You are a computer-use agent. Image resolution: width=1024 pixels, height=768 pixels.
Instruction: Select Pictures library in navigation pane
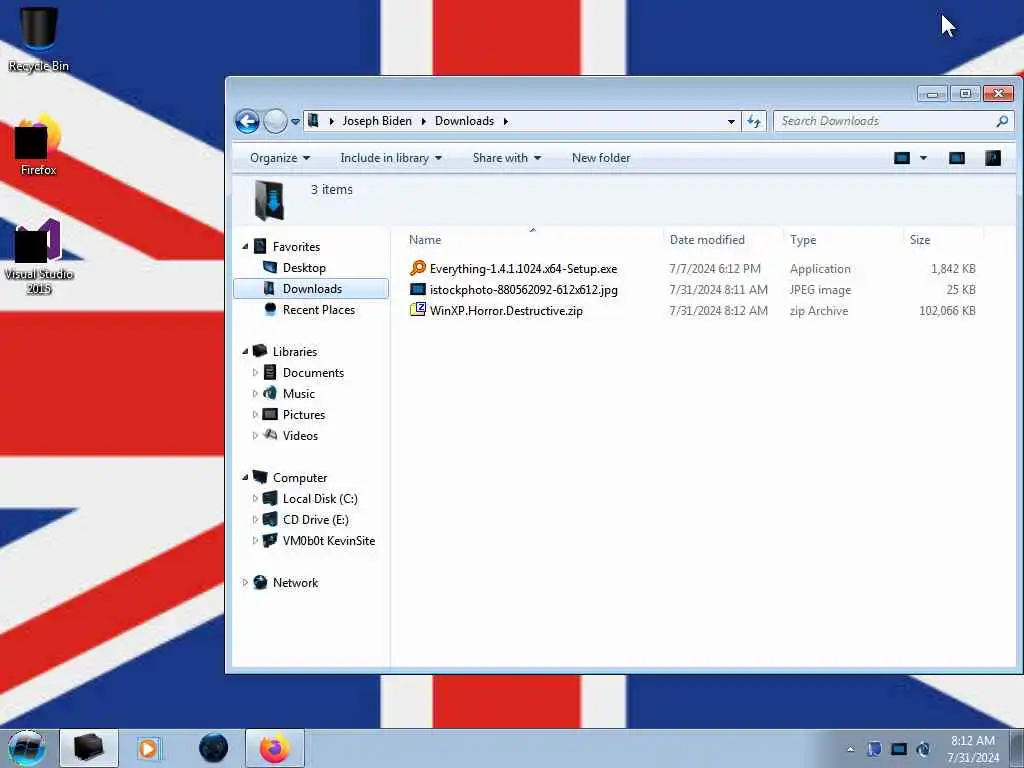304,414
